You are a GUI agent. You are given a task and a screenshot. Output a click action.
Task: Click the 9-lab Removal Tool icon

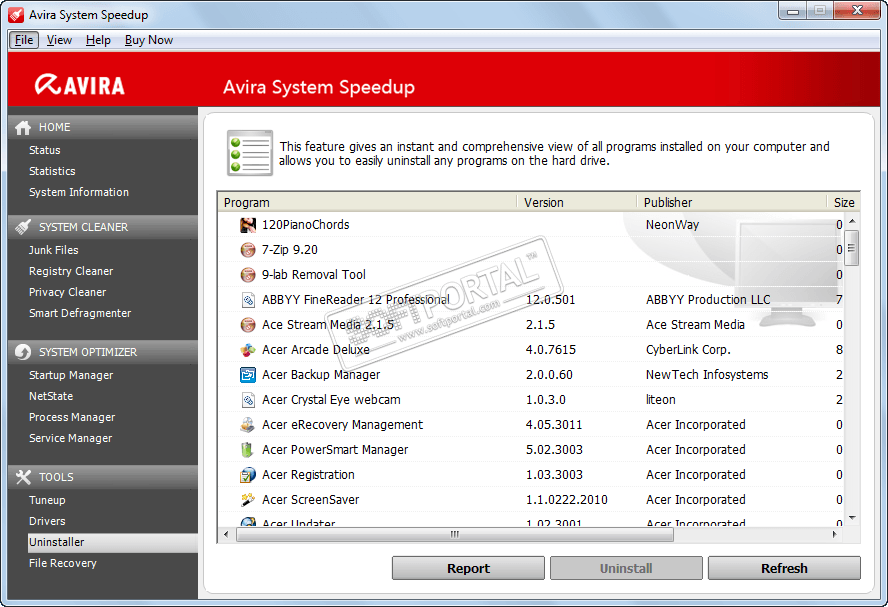[247, 275]
